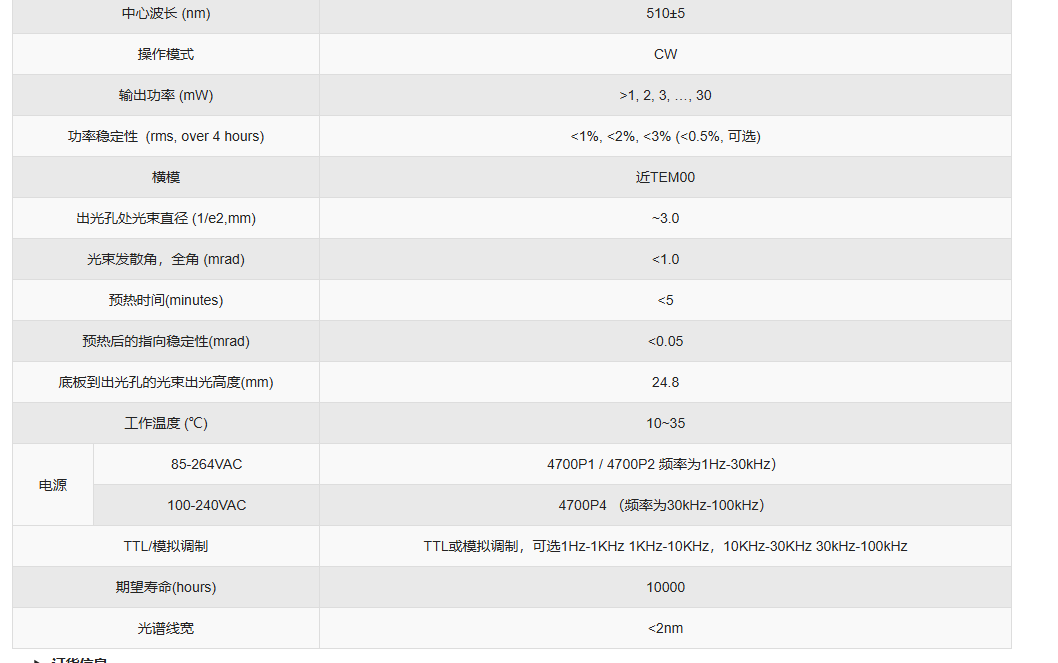Screen dimensions: 1058x663
Task: Click the 电源 merged row header
Action: click(x=53, y=485)
